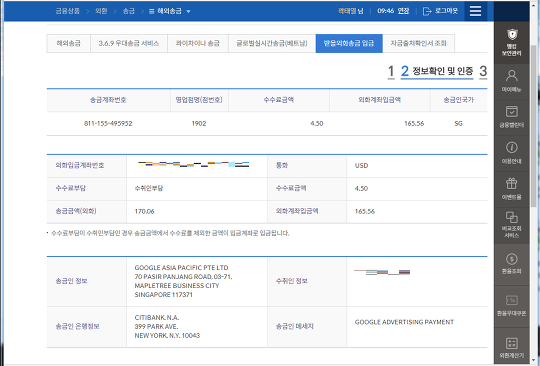The width and height of the screenshot is (540, 366).
Task: Click the logout door icon
Action: pos(427,11)
